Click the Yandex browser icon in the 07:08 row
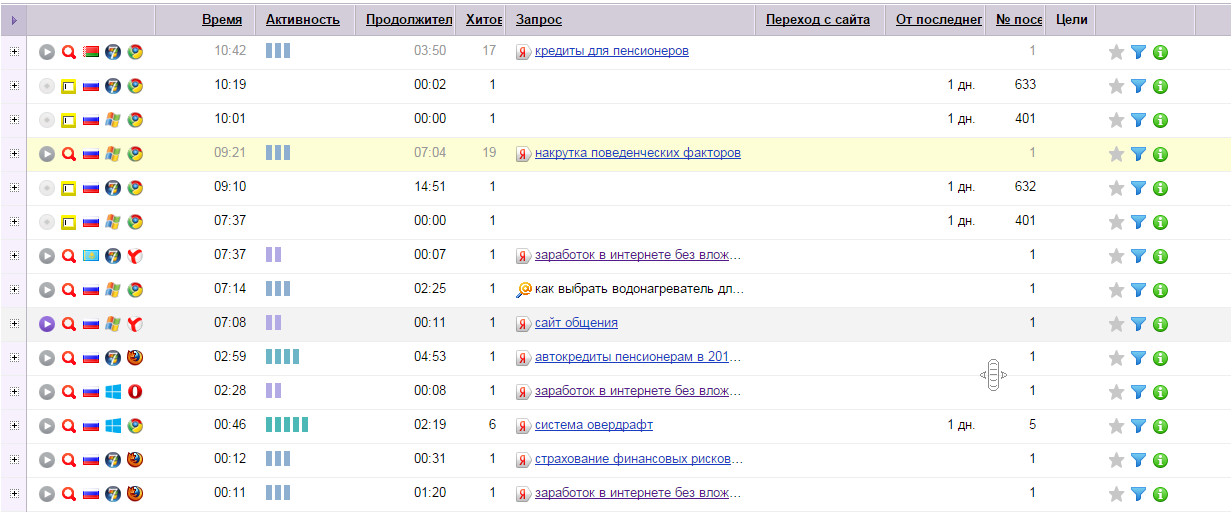The width and height of the screenshot is (1232, 513). [x=135, y=324]
